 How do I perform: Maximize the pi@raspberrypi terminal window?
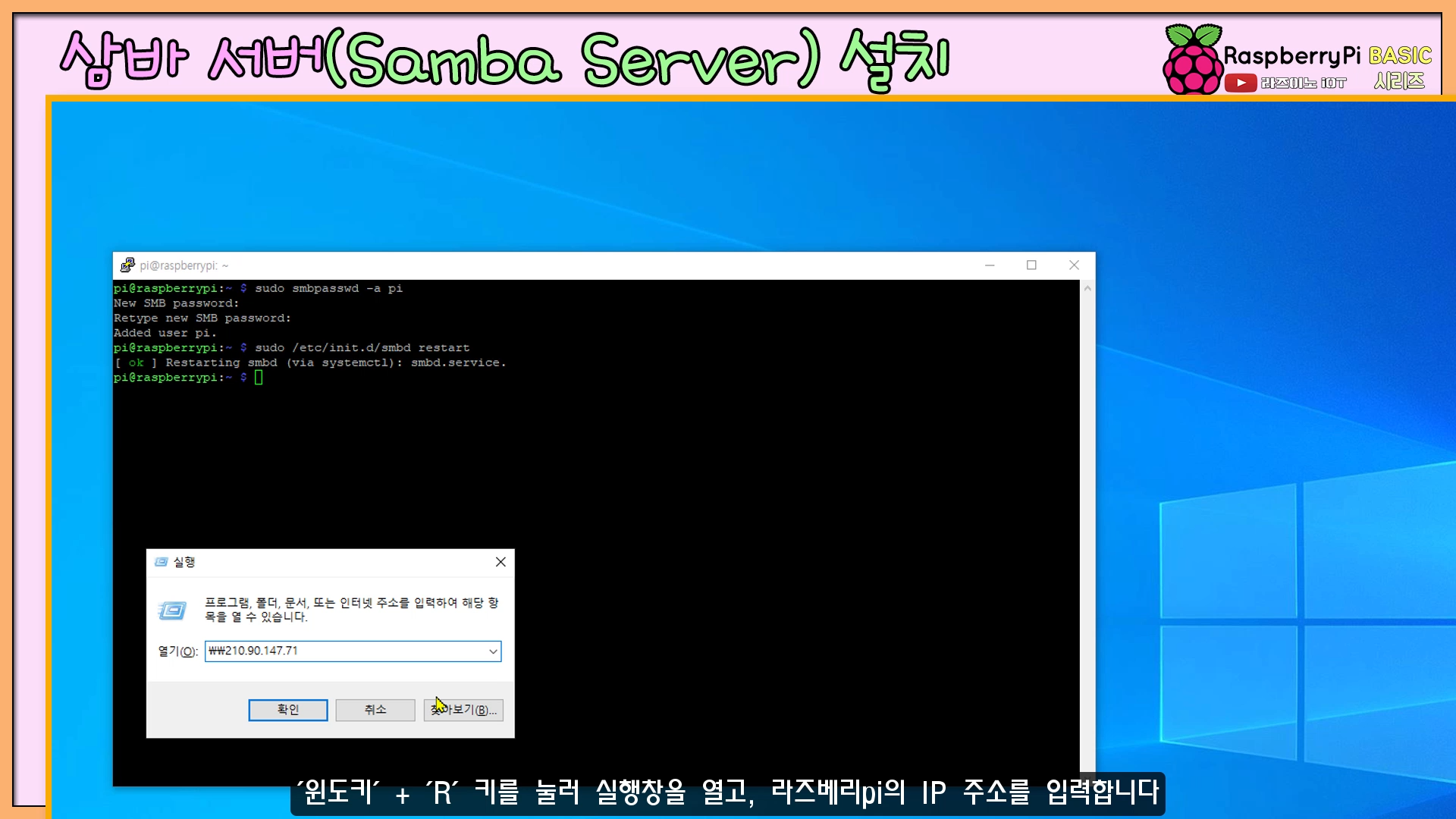1031,265
